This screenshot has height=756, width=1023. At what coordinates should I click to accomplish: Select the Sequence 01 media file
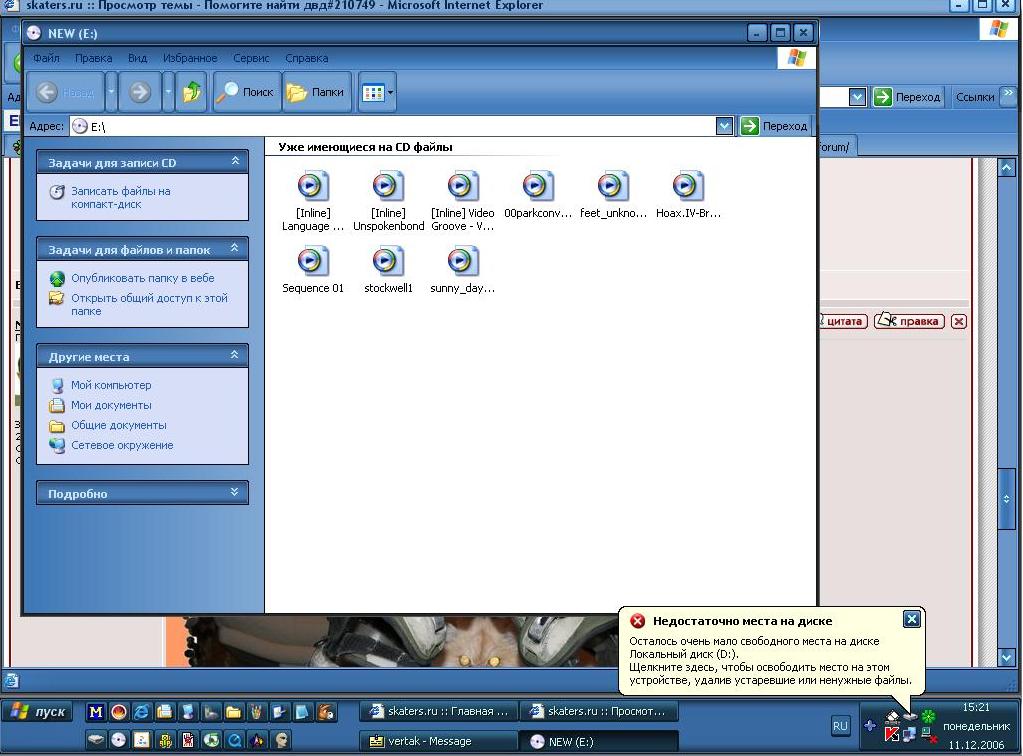[x=312, y=262]
